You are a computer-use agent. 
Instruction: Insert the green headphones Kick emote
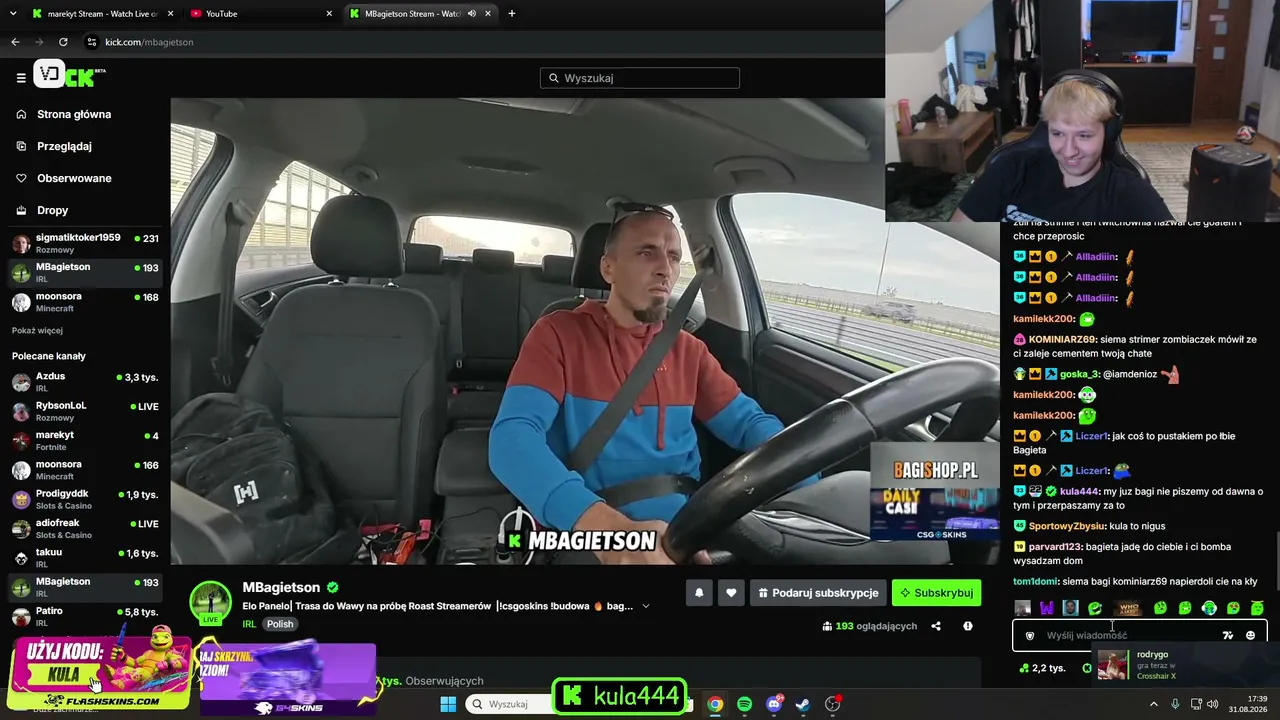(1209, 608)
